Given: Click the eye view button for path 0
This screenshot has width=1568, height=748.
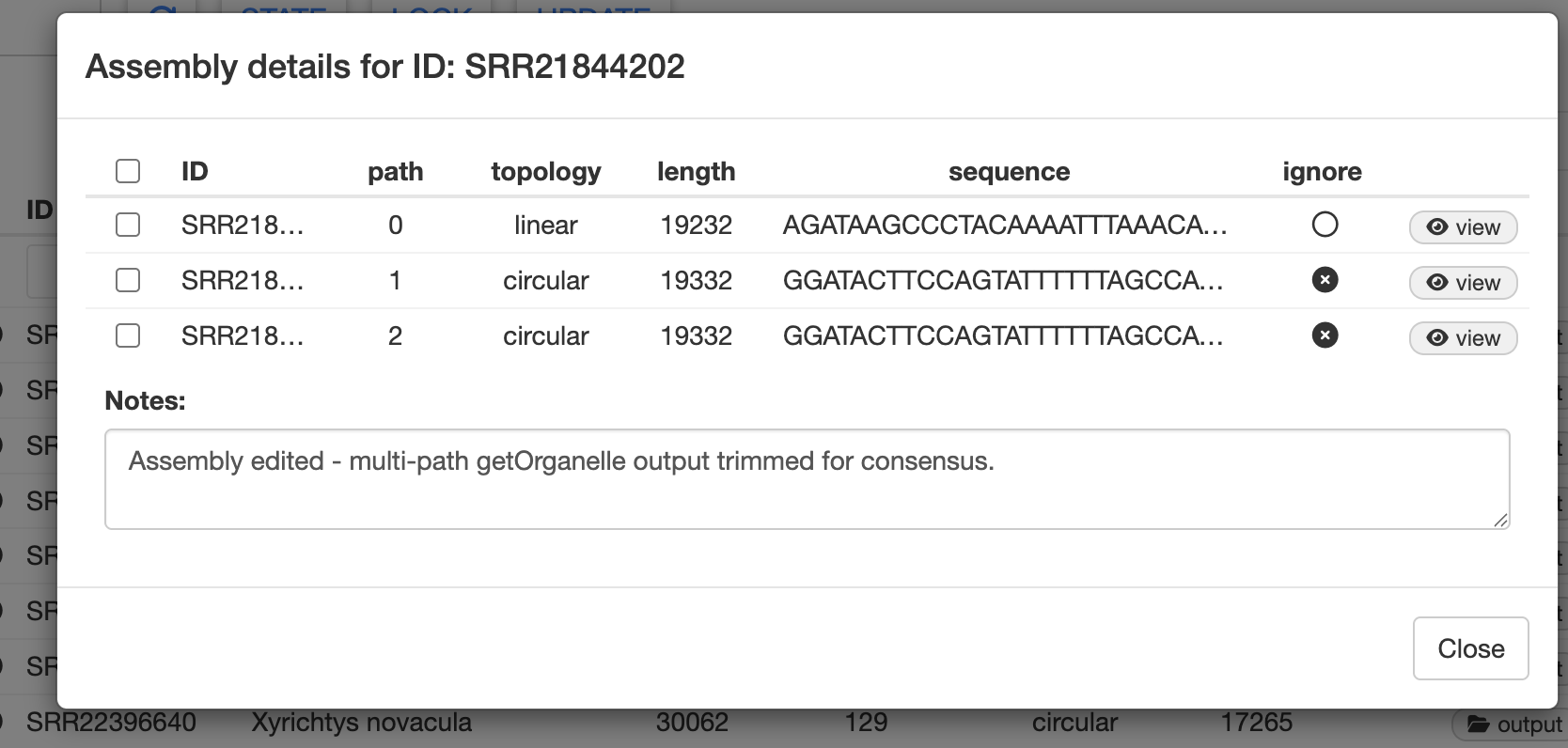Looking at the screenshot, I should [1463, 227].
